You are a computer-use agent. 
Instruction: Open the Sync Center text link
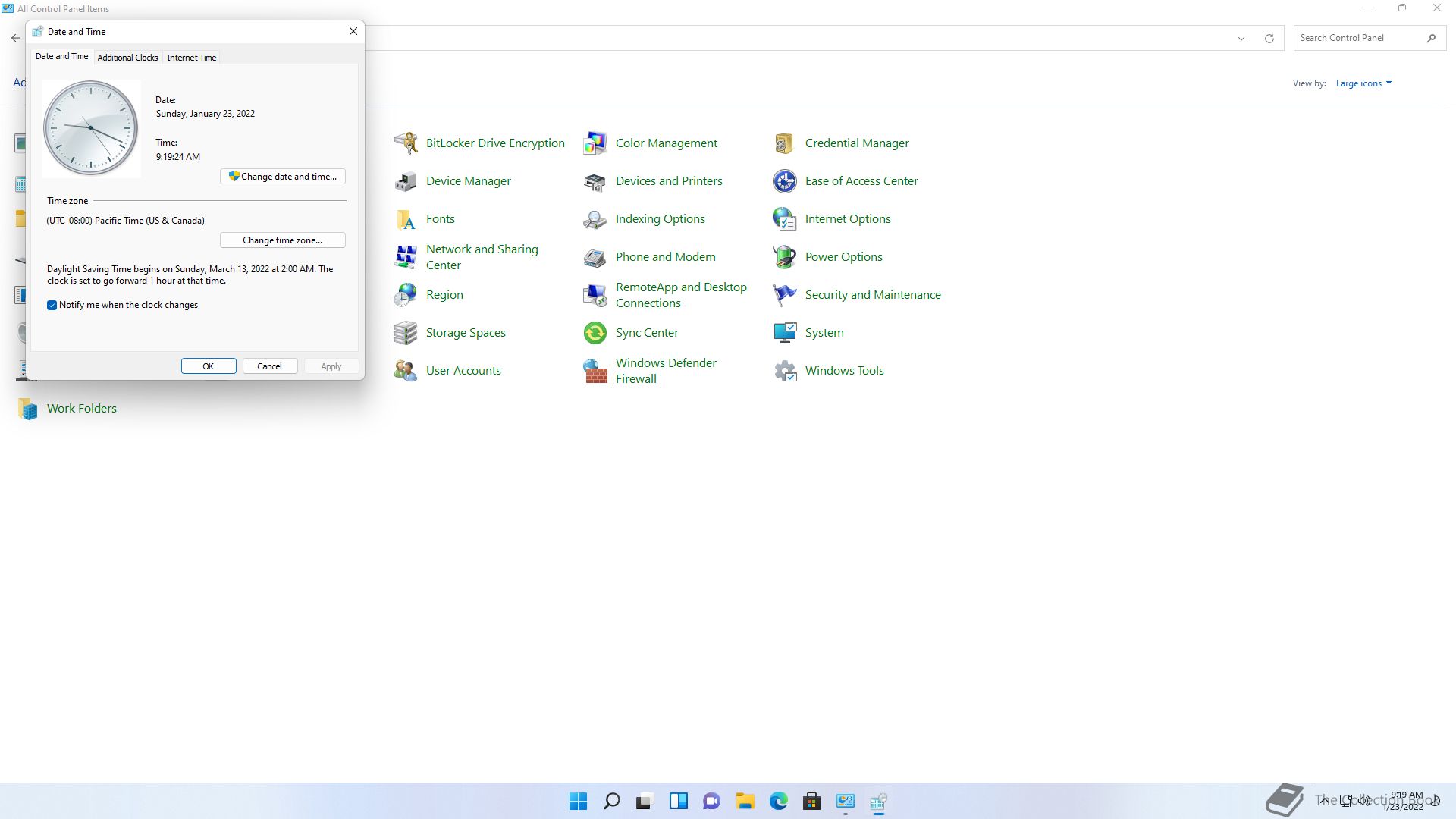[x=647, y=332]
